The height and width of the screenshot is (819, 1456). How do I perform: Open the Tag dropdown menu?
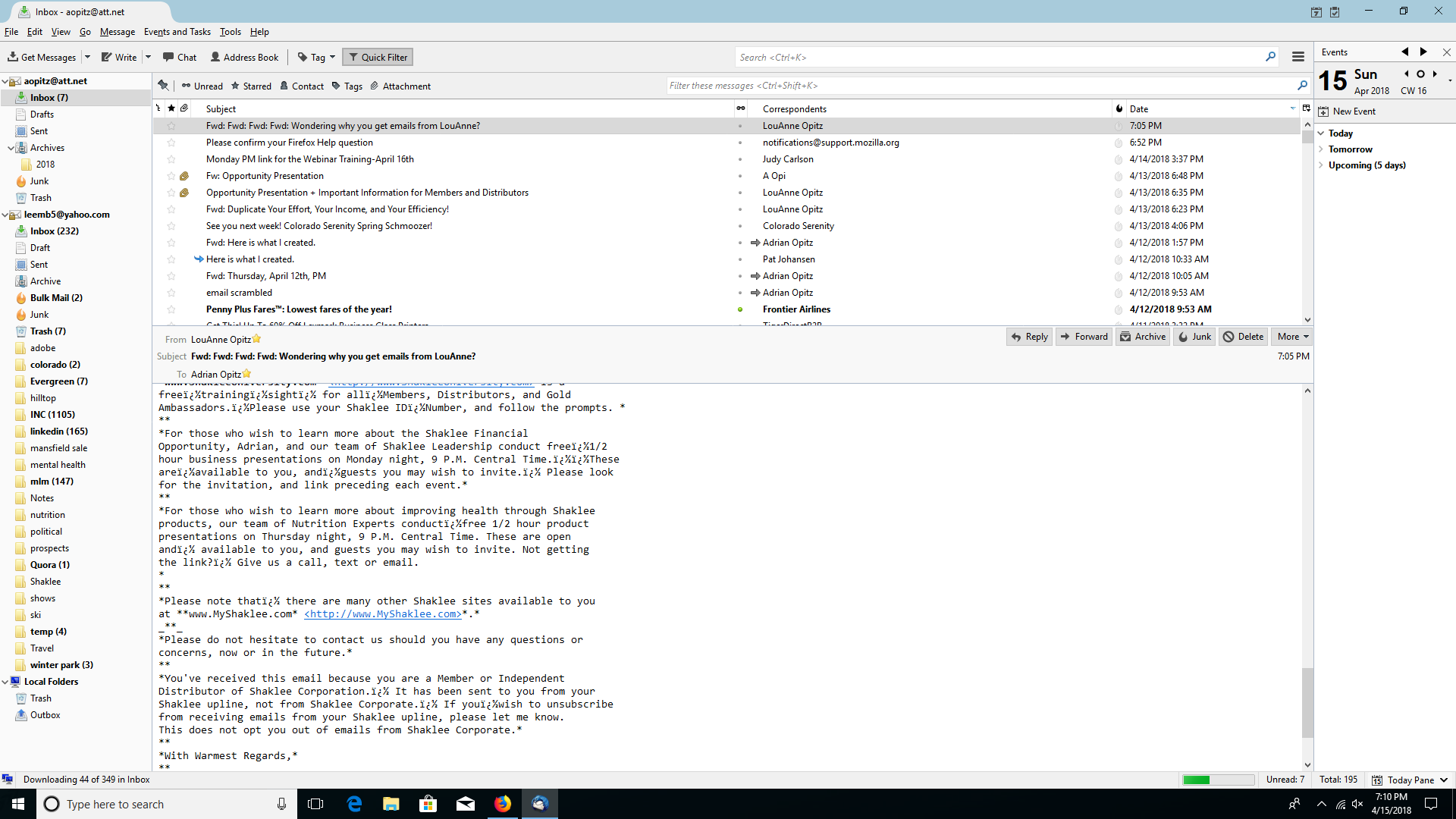tap(317, 57)
